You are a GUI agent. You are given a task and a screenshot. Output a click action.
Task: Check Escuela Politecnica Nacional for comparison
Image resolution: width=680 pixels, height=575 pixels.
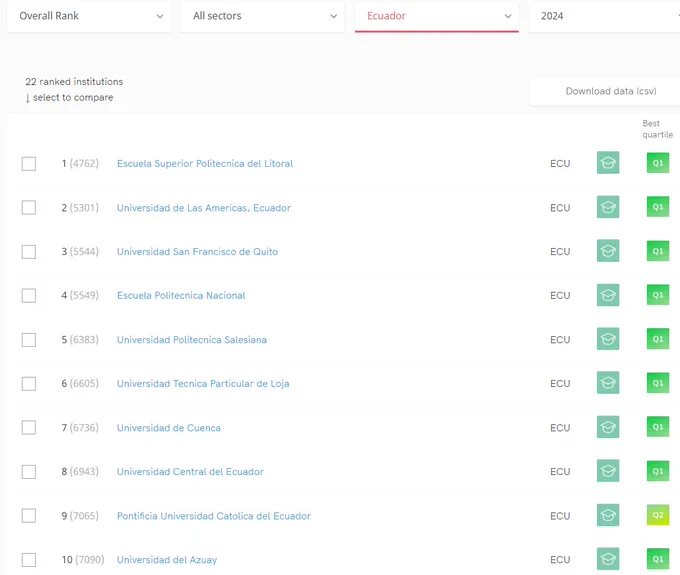29,296
